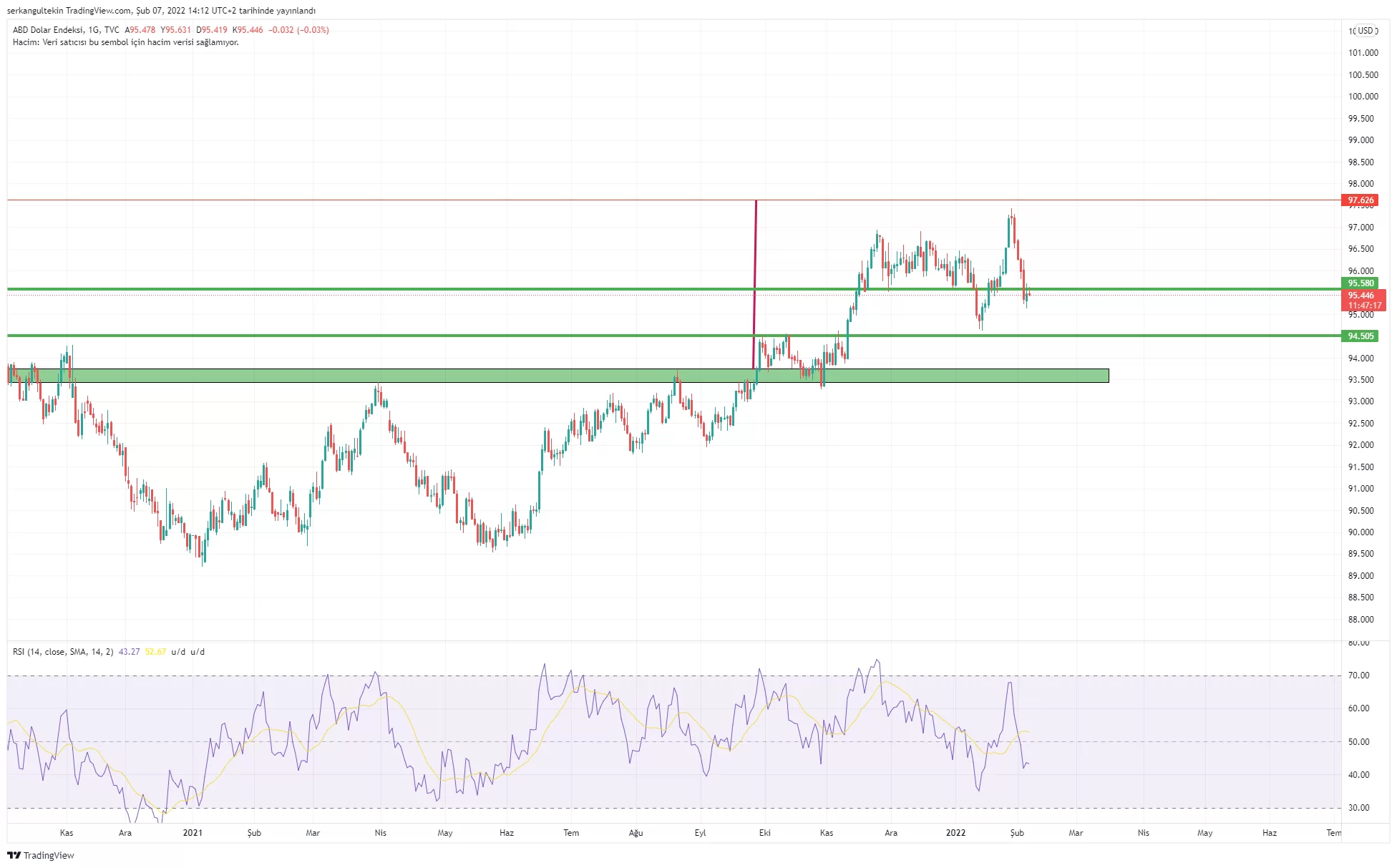Click the green 94.505 price level label

click(1360, 336)
